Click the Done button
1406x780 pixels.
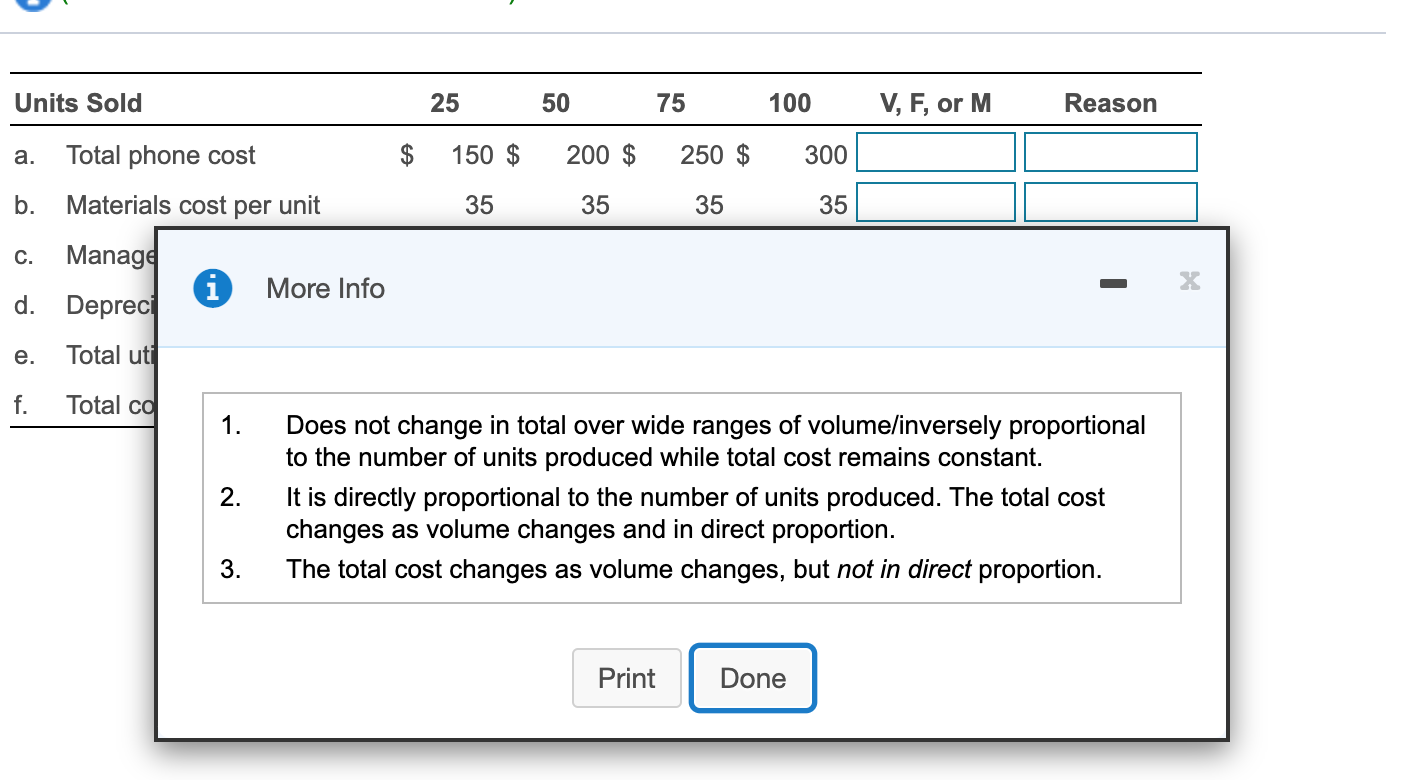(752, 678)
